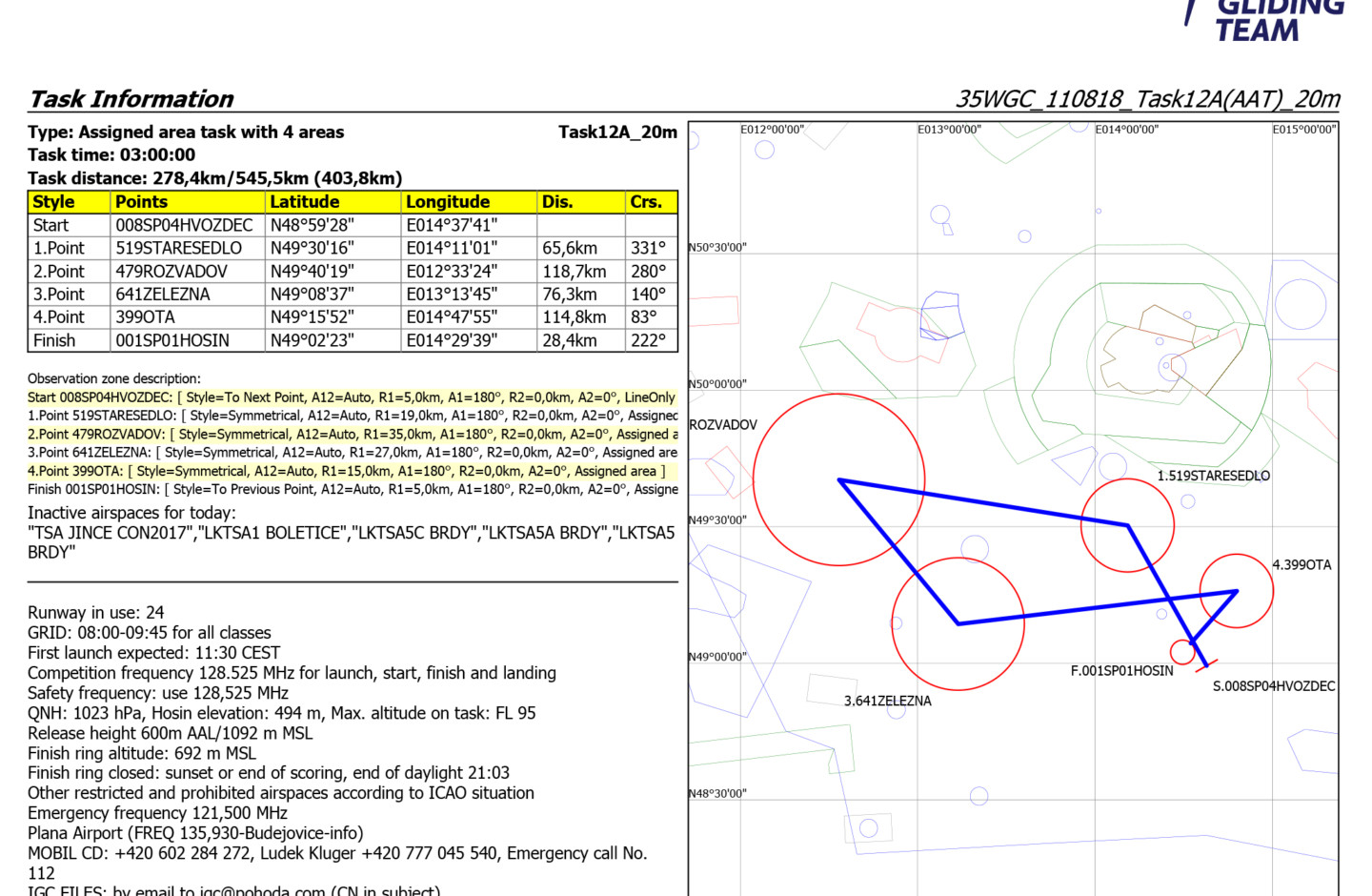Click the 519STARESEDLO cell in the table
This screenshot has width=1372, height=896.
point(178,248)
